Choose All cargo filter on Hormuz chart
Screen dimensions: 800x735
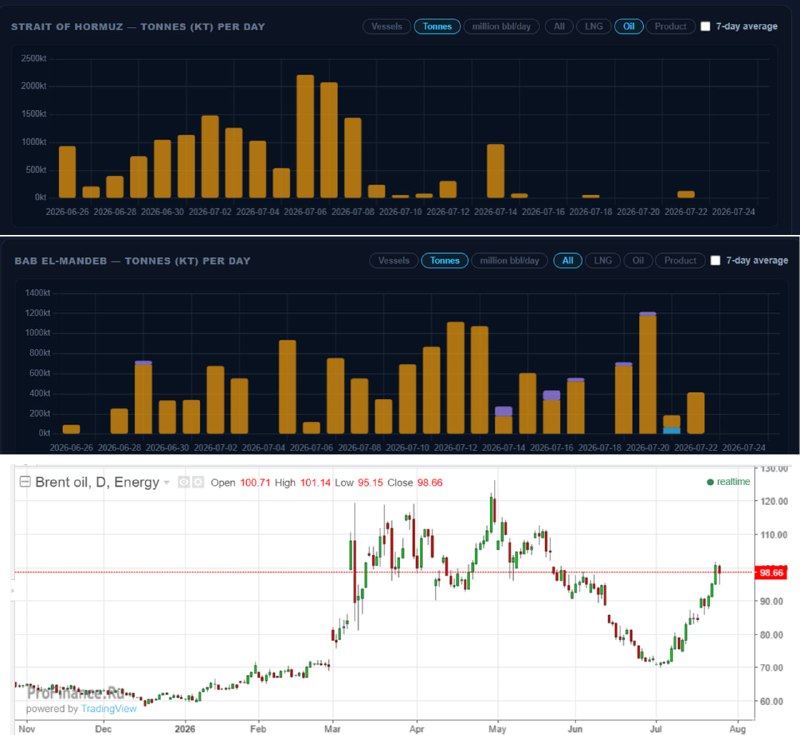tap(559, 27)
